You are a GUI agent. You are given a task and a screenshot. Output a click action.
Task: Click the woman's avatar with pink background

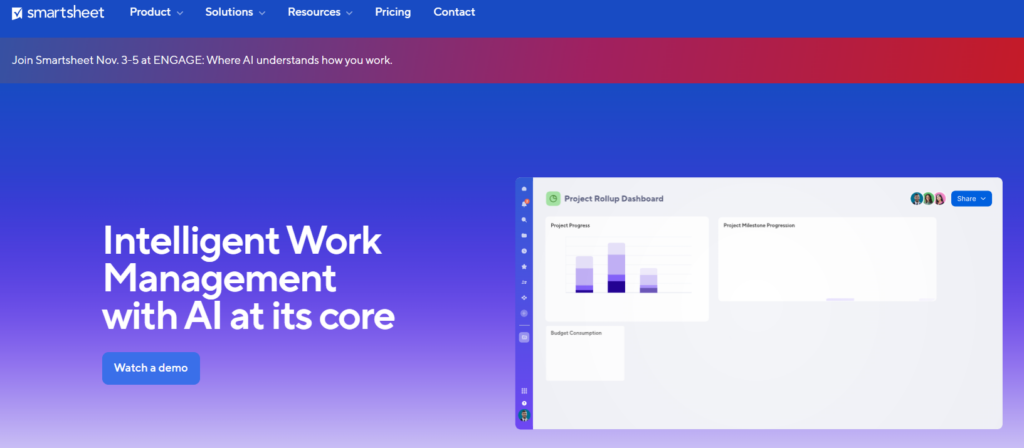point(940,199)
